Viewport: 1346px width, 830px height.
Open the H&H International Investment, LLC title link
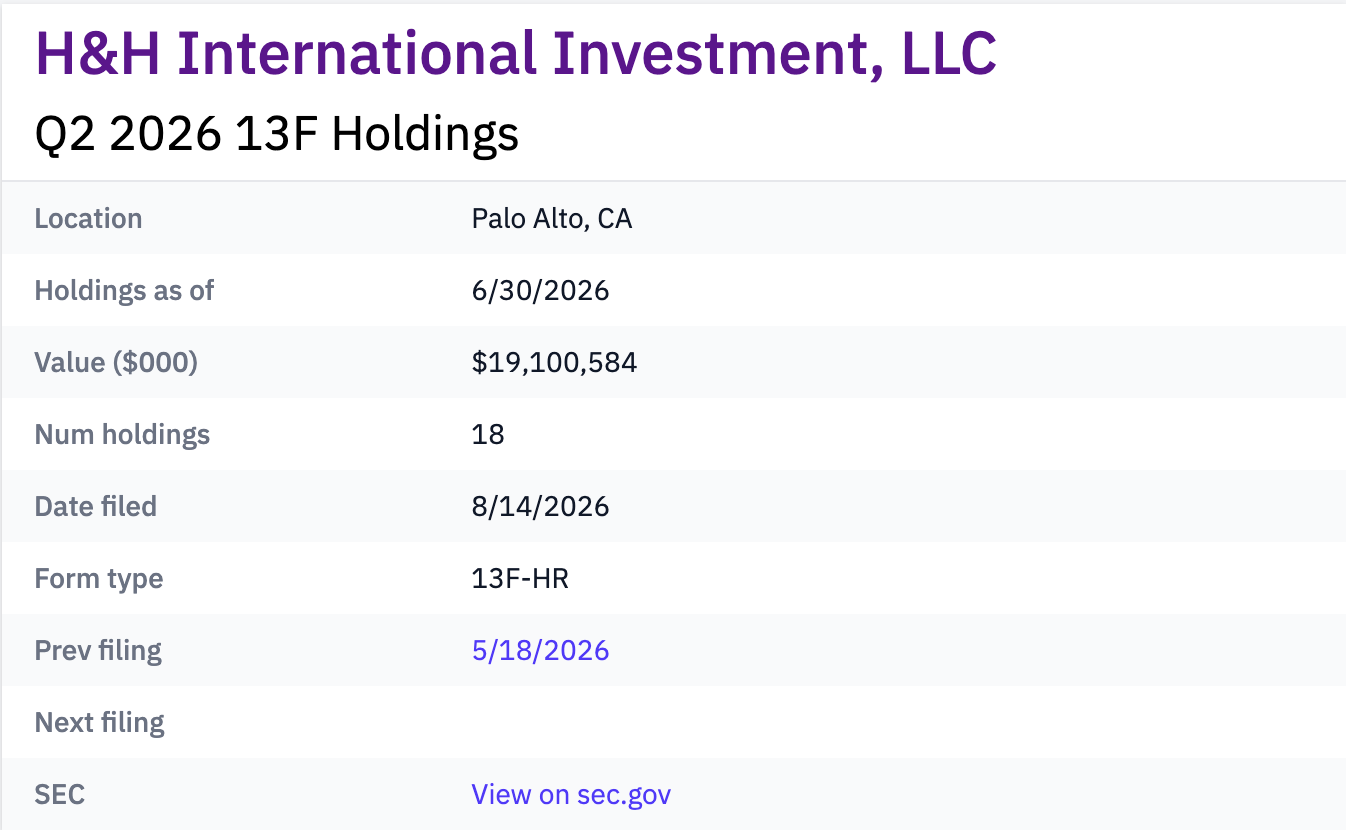pyautogui.click(x=516, y=53)
